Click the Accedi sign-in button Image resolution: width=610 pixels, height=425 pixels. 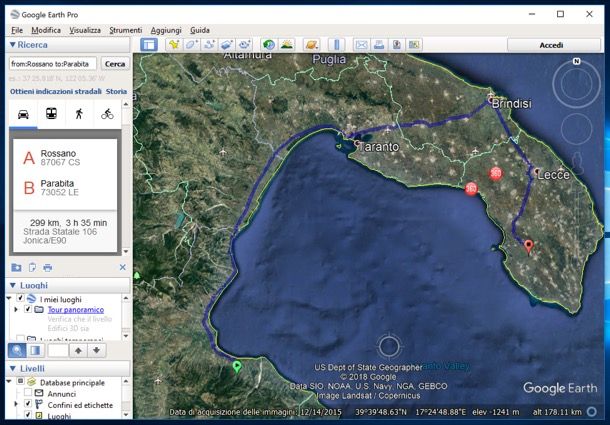click(551, 45)
